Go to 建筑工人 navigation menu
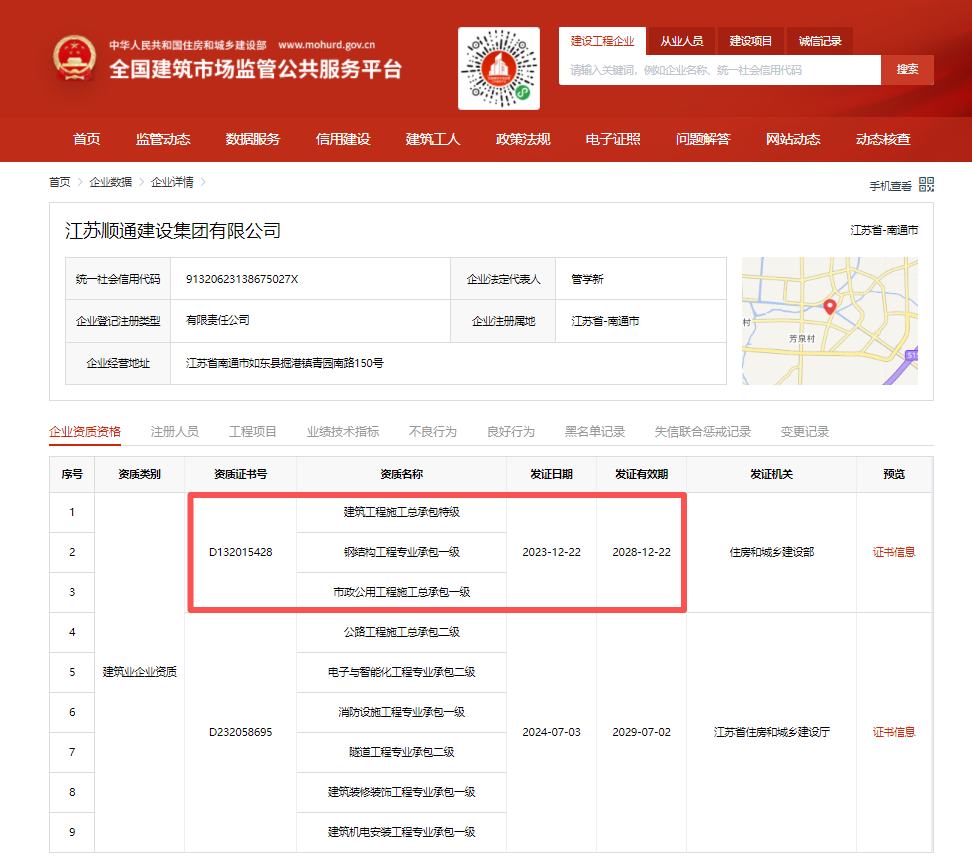 [x=433, y=139]
